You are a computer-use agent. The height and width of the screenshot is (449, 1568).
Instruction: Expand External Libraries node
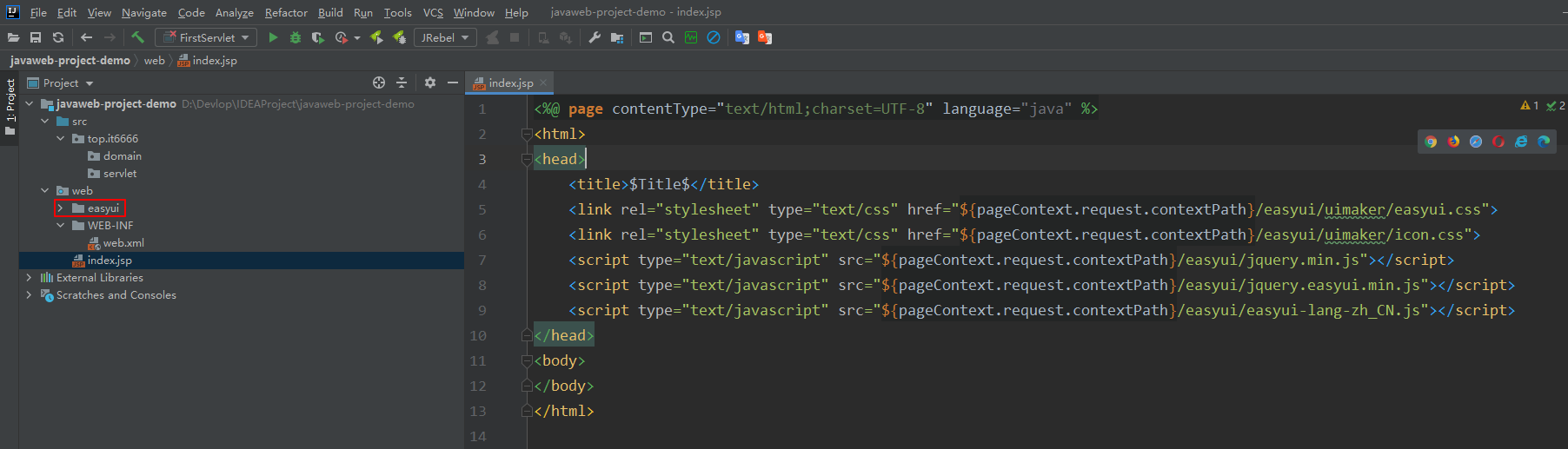(29, 278)
